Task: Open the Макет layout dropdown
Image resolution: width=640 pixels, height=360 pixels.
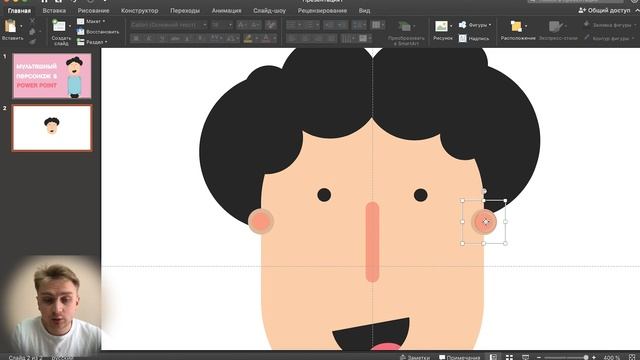Action: [91, 21]
